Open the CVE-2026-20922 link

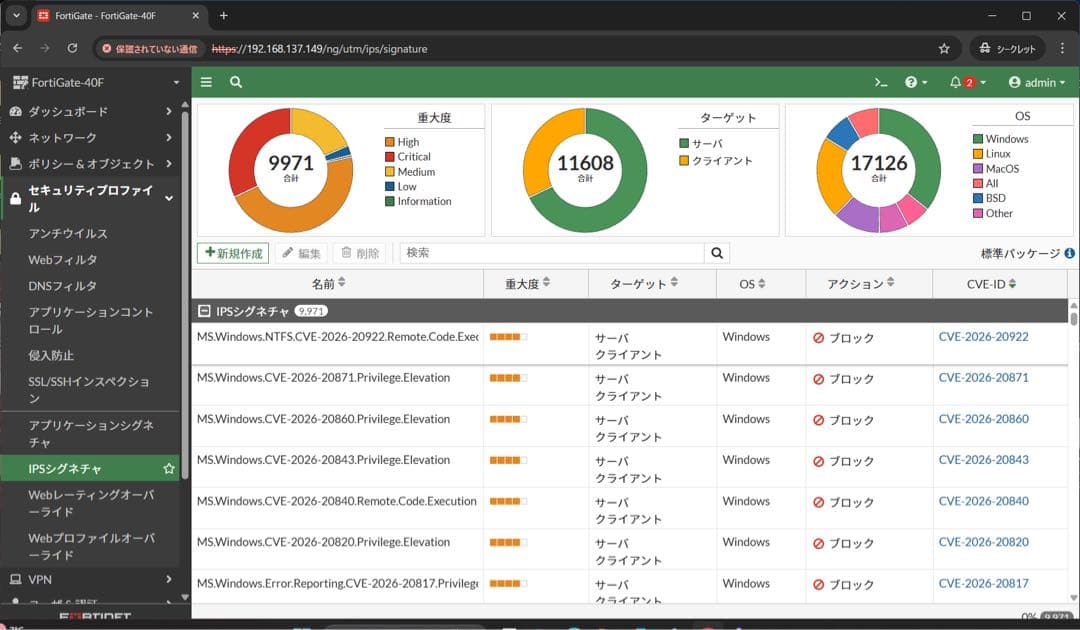(x=984, y=337)
